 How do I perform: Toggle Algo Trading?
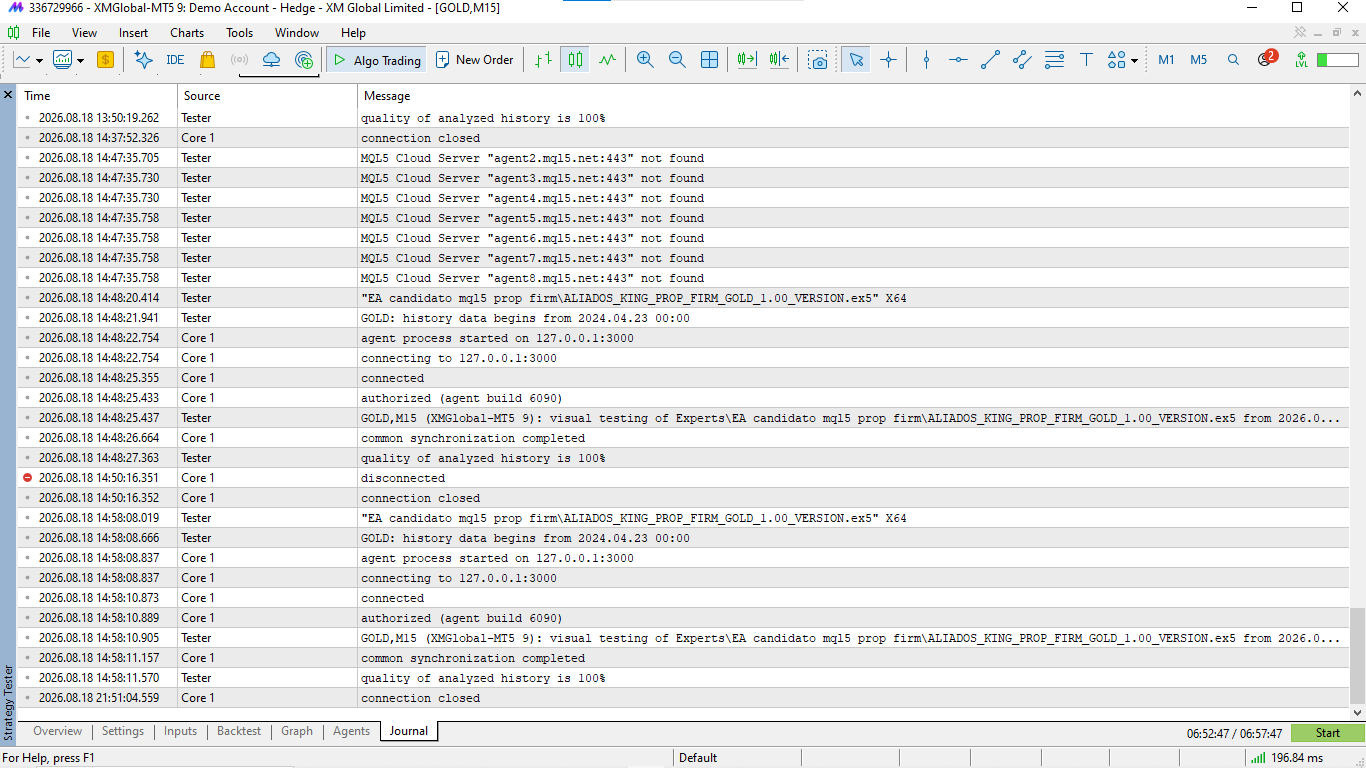pyautogui.click(x=377, y=60)
